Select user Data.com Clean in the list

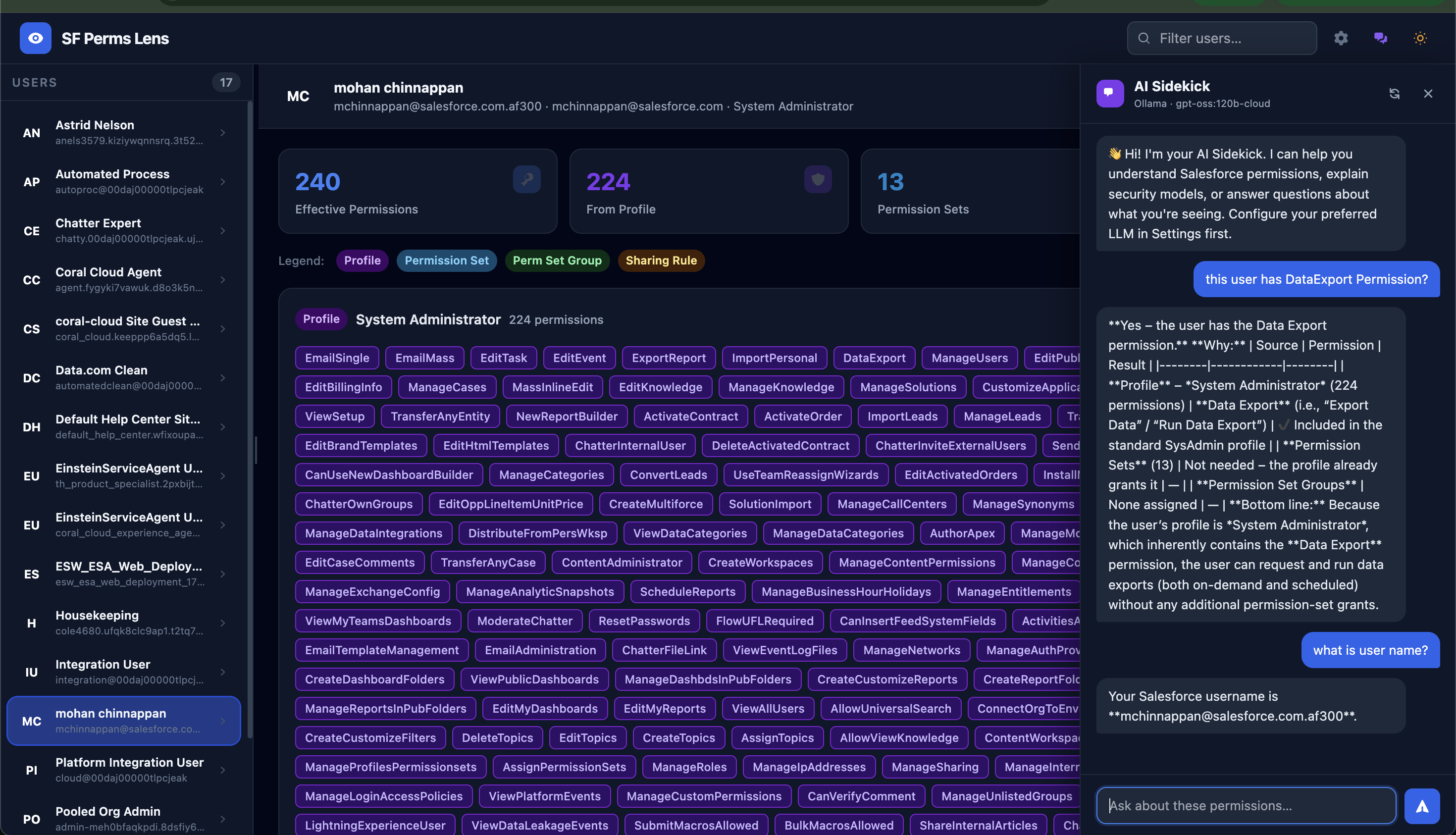[x=123, y=378]
